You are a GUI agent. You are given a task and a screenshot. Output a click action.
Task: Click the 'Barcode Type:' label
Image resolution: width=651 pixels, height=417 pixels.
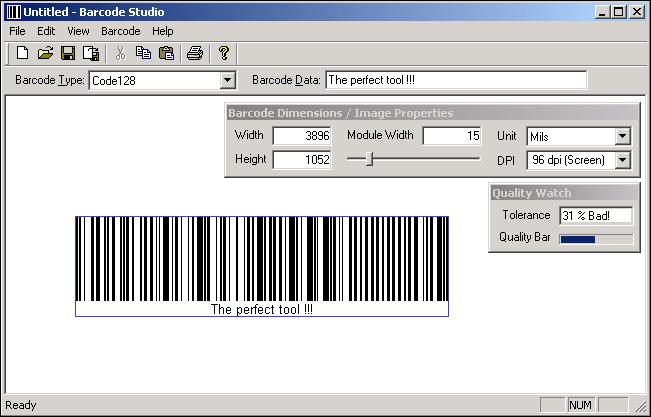(50, 80)
